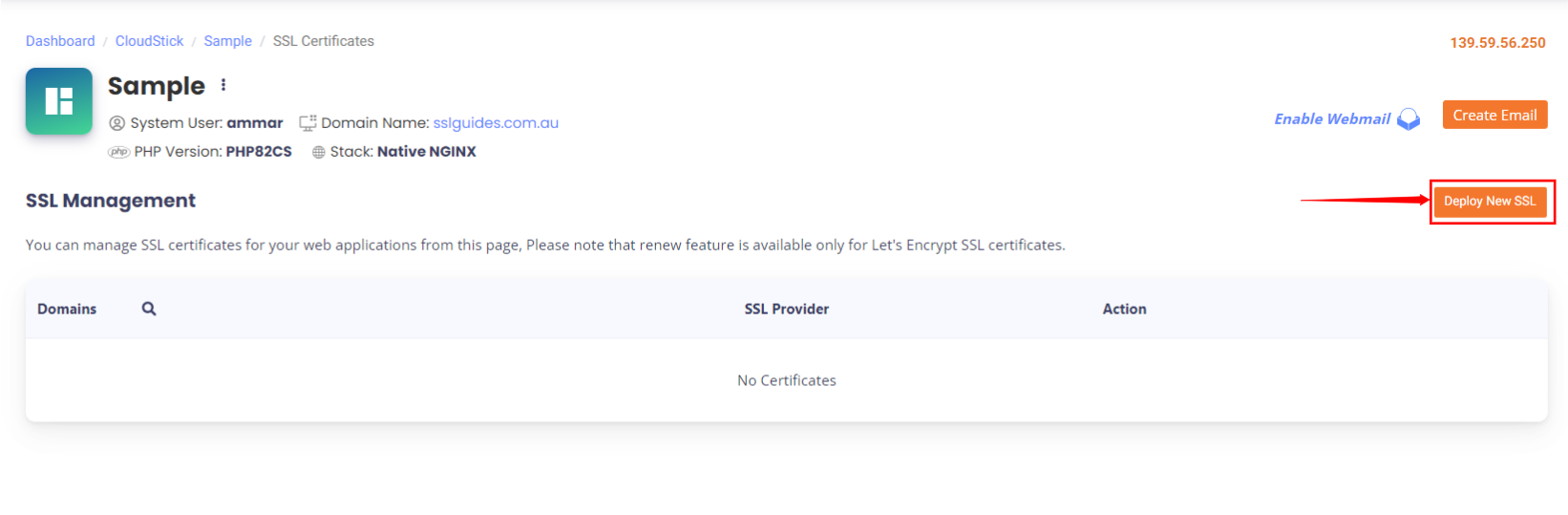Click the stack globe icon
1568x515 pixels.
pyautogui.click(x=319, y=152)
